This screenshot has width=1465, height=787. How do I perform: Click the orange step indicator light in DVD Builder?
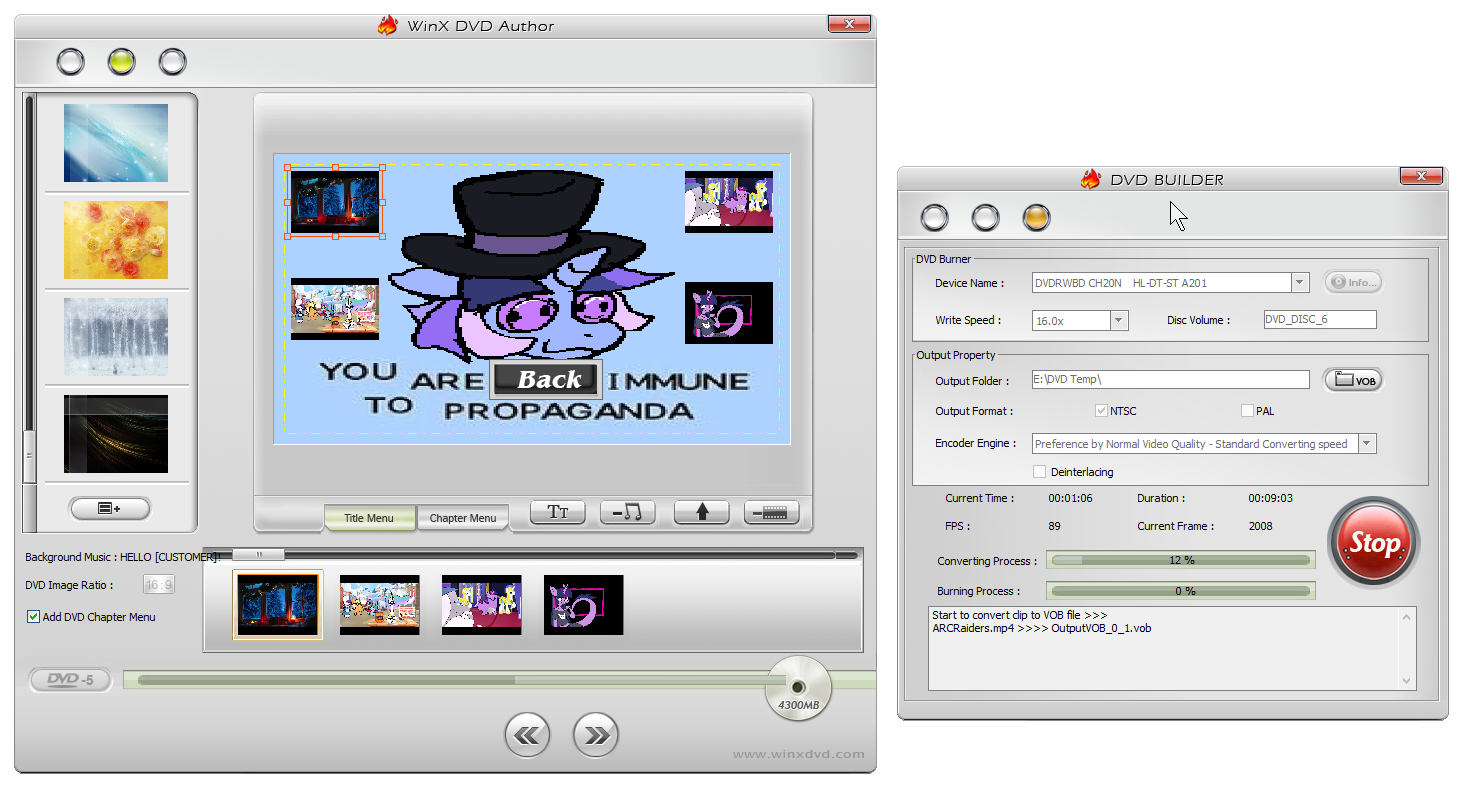[1036, 217]
